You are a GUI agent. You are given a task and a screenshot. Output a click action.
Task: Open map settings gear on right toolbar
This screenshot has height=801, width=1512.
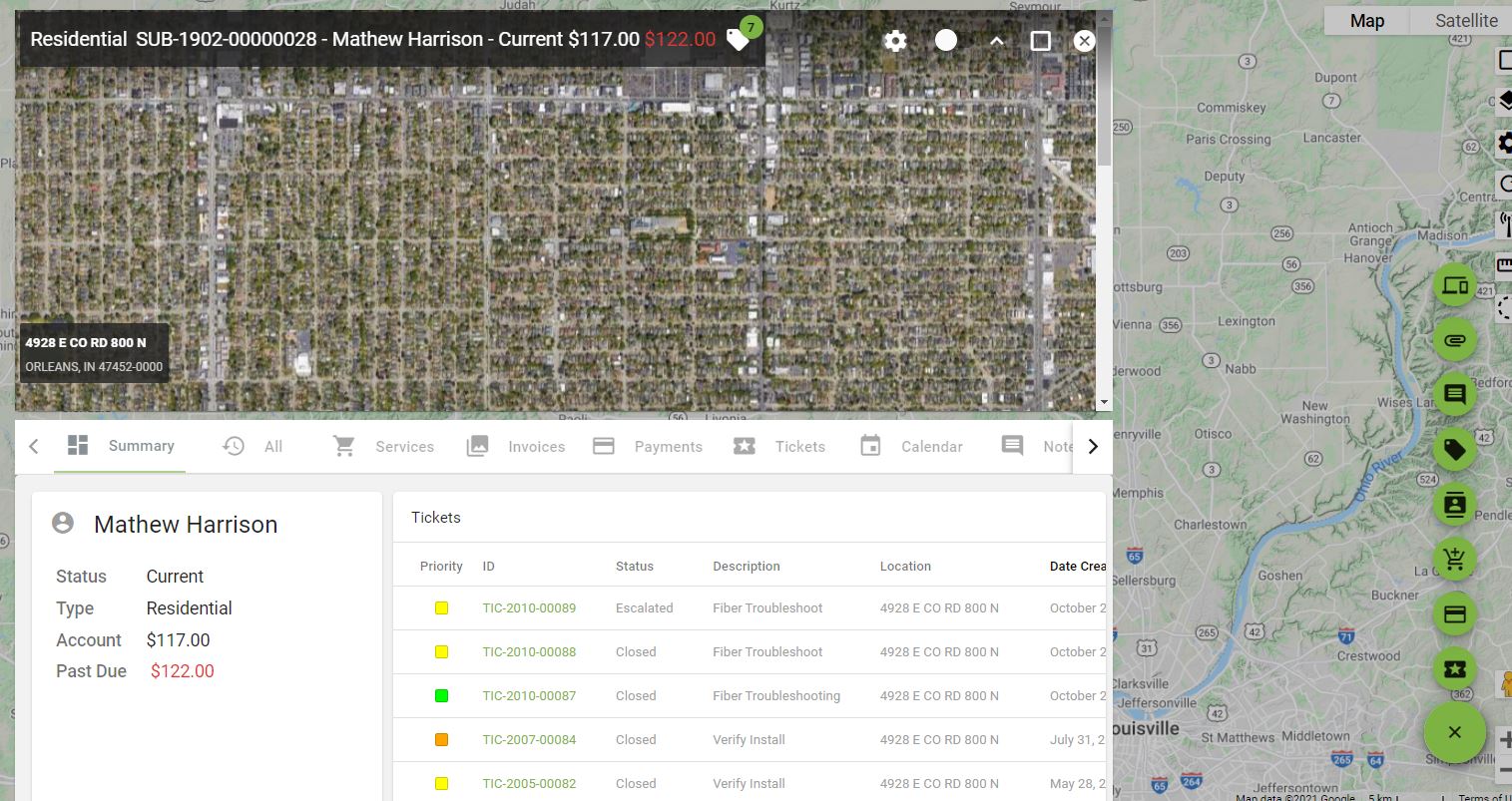(x=1505, y=143)
